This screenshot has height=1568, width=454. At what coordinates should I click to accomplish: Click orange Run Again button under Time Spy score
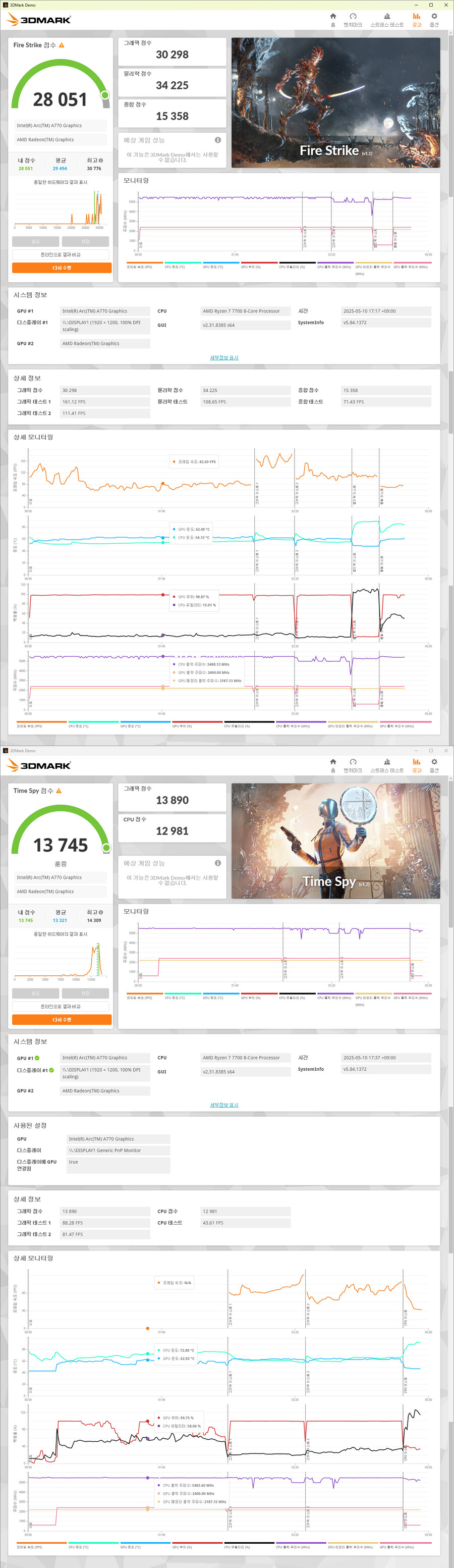click(x=62, y=1020)
